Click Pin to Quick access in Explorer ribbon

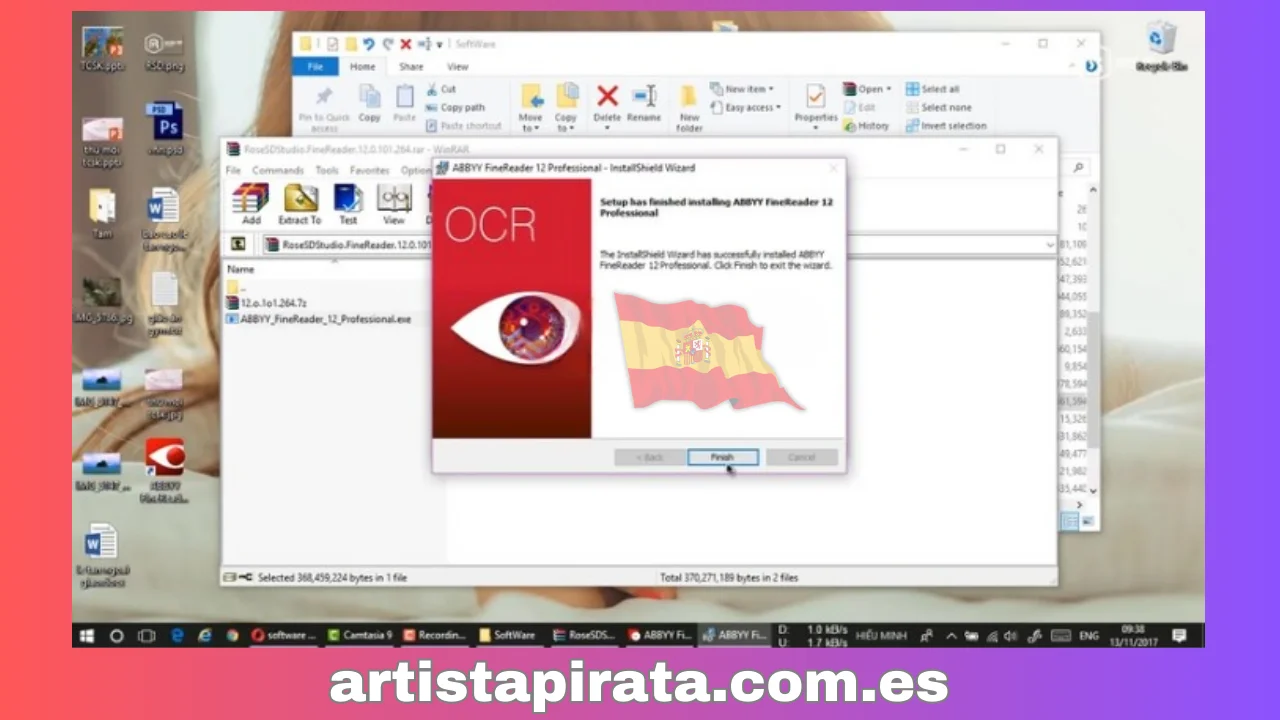pyautogui.click(x=324, y=108)
